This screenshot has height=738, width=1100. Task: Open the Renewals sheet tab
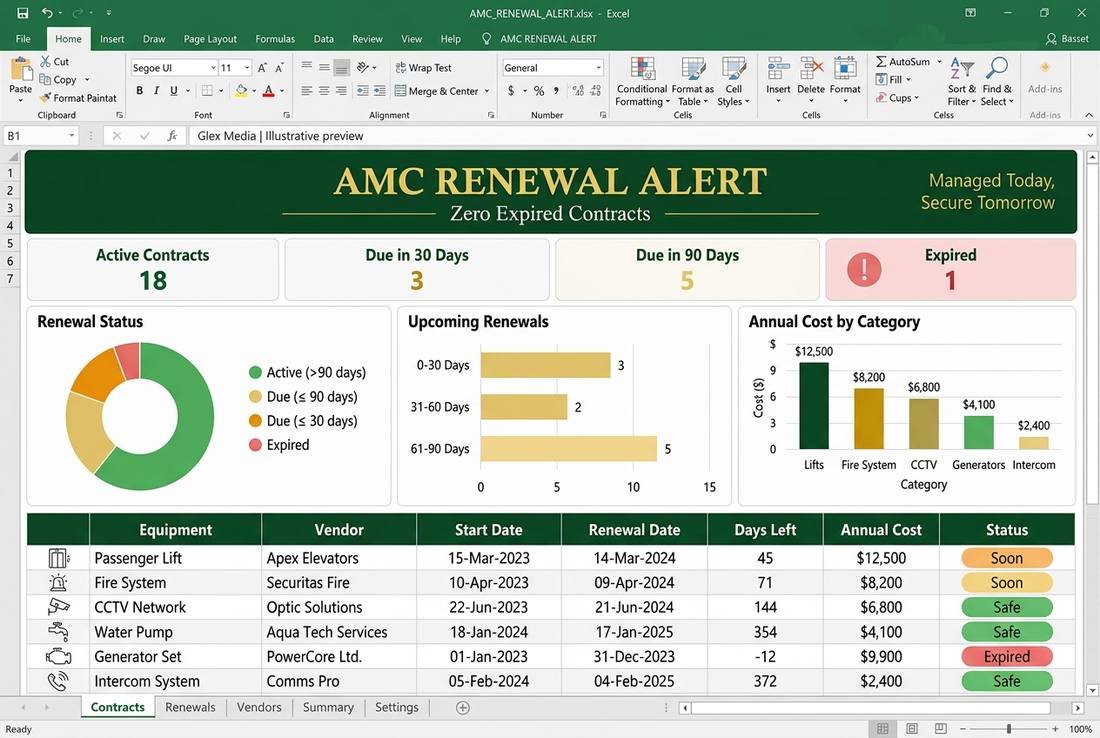pos(190,708)
